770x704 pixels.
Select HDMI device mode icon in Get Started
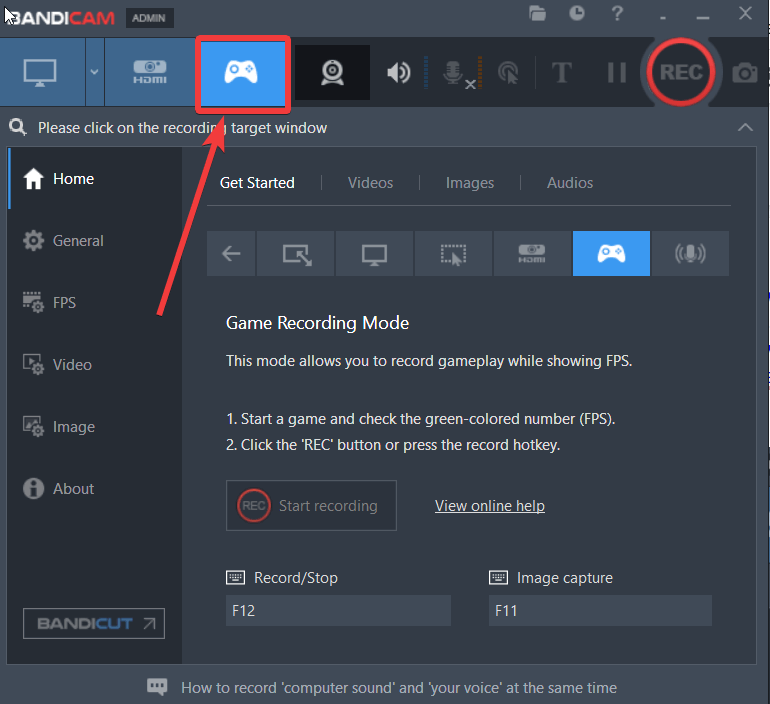(x=532, y=253)
